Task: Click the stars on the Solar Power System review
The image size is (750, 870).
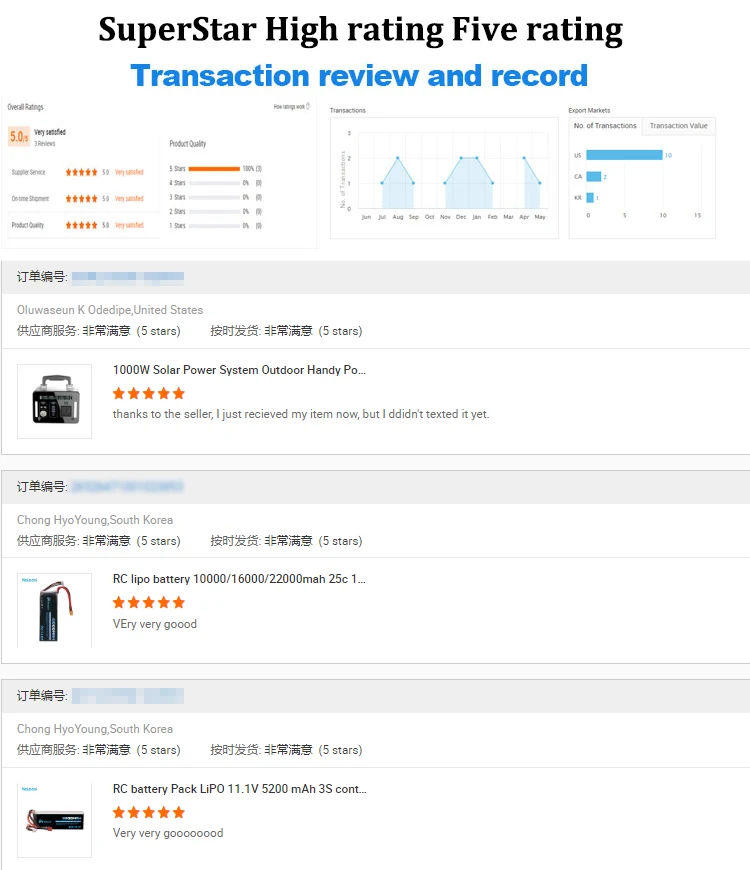Action: pos(149,393)
